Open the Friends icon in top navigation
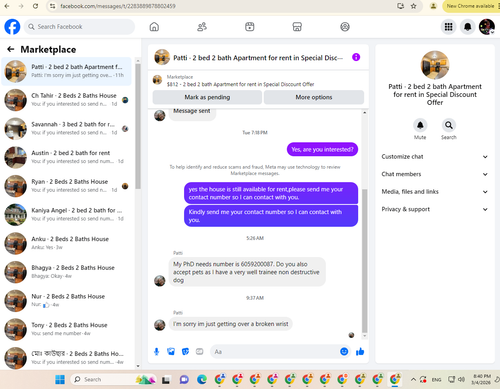The height and width of the screenshot is (389, 500). [x=202, y=27]
